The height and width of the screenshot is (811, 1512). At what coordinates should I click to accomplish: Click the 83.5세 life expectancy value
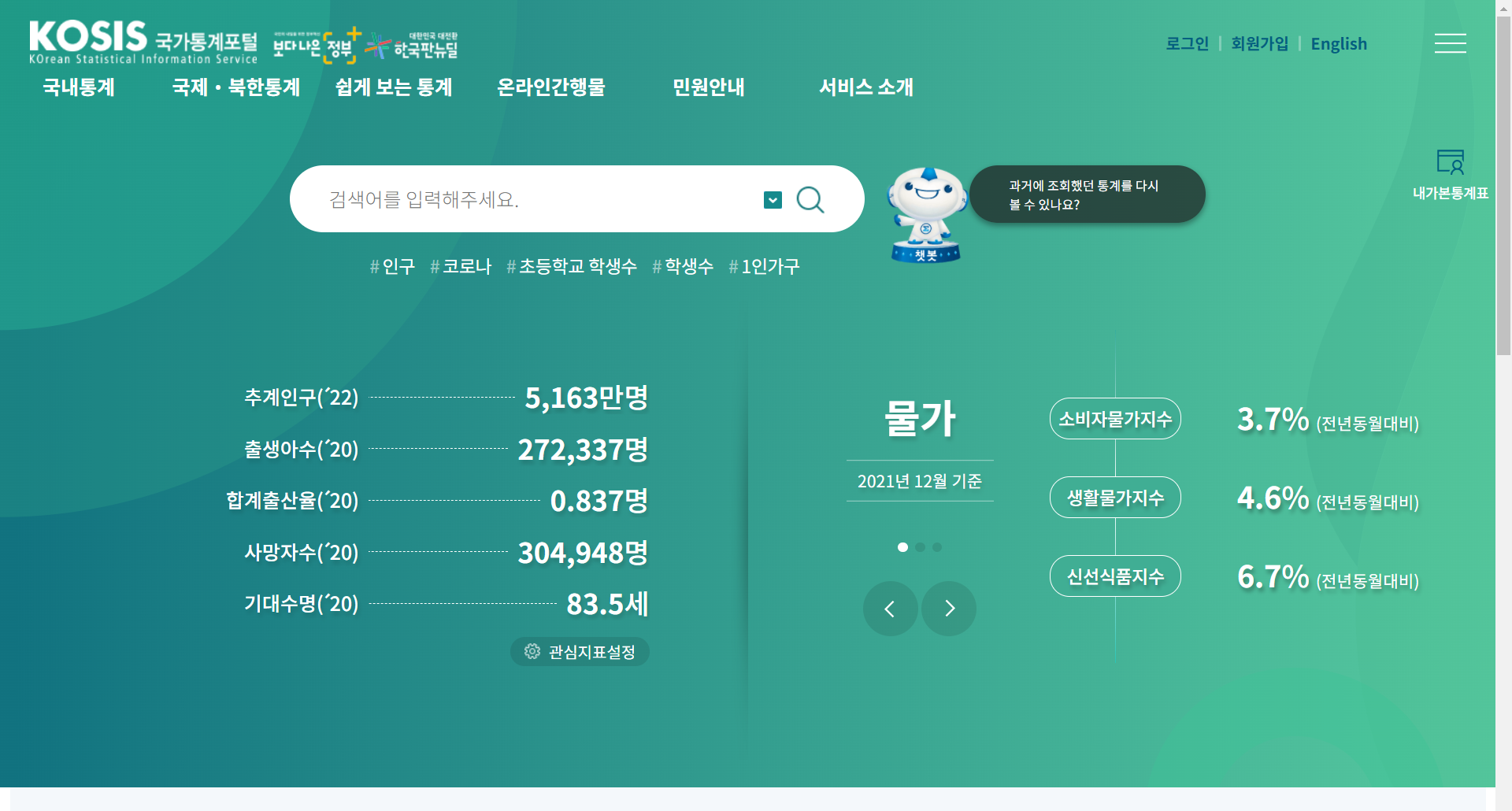tap(607, 604)
